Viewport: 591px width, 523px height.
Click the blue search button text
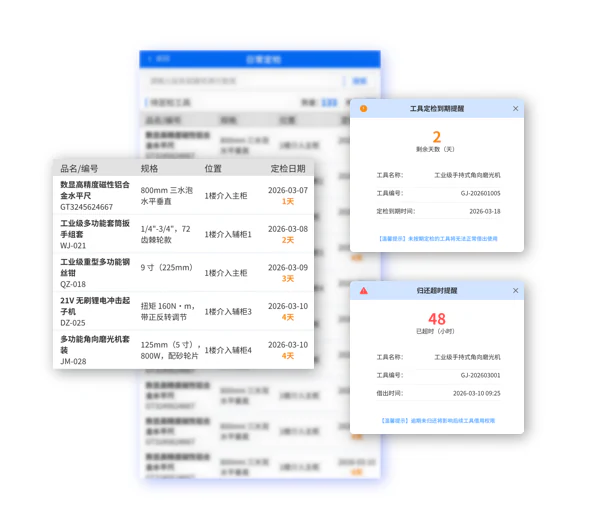pyautogui.click(x=359, y=81)
